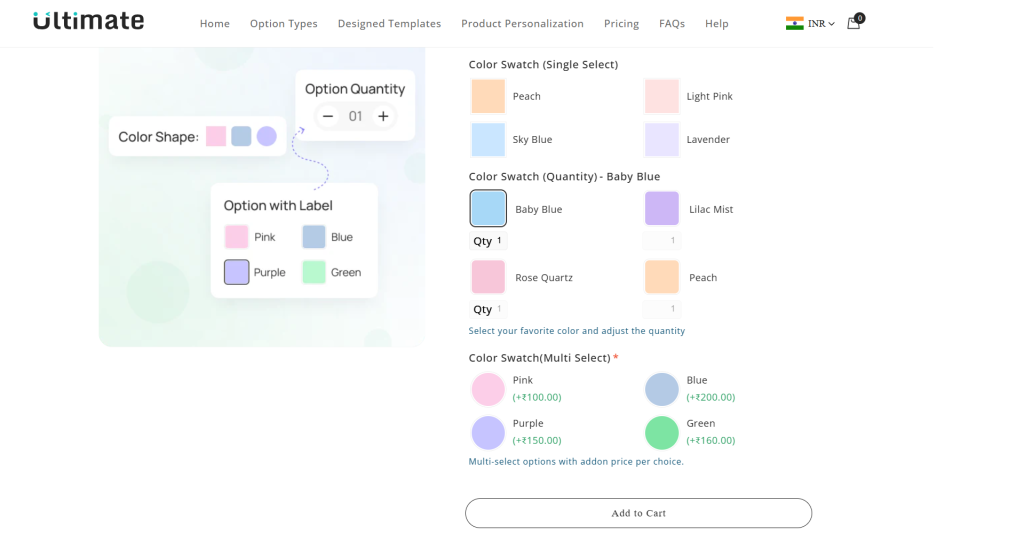
Task: Click the 'Color Swatch (Quantity) - Baby Blue' heading
Action: 564,176
